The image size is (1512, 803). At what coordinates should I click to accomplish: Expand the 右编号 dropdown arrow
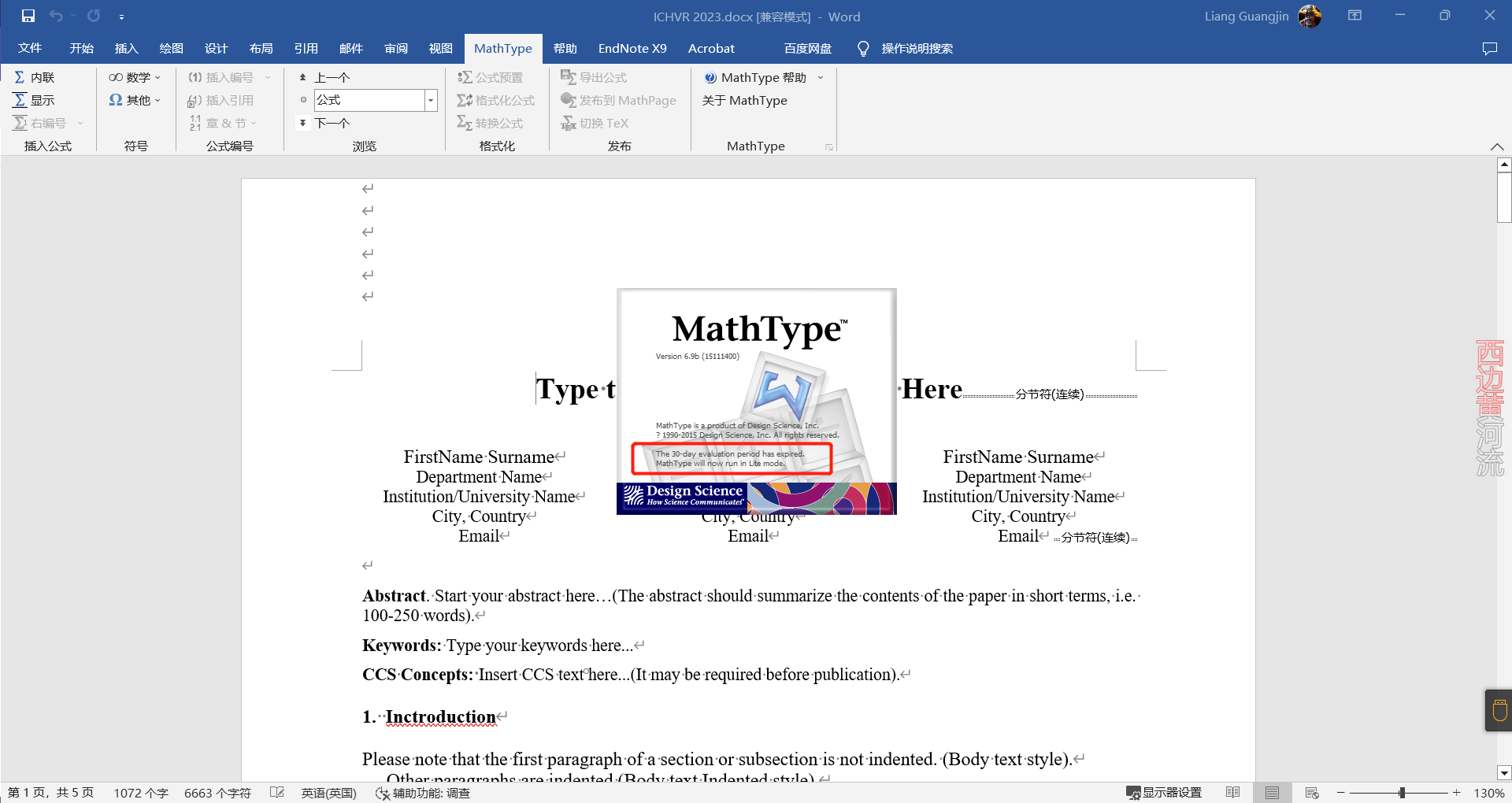(80, 123)
